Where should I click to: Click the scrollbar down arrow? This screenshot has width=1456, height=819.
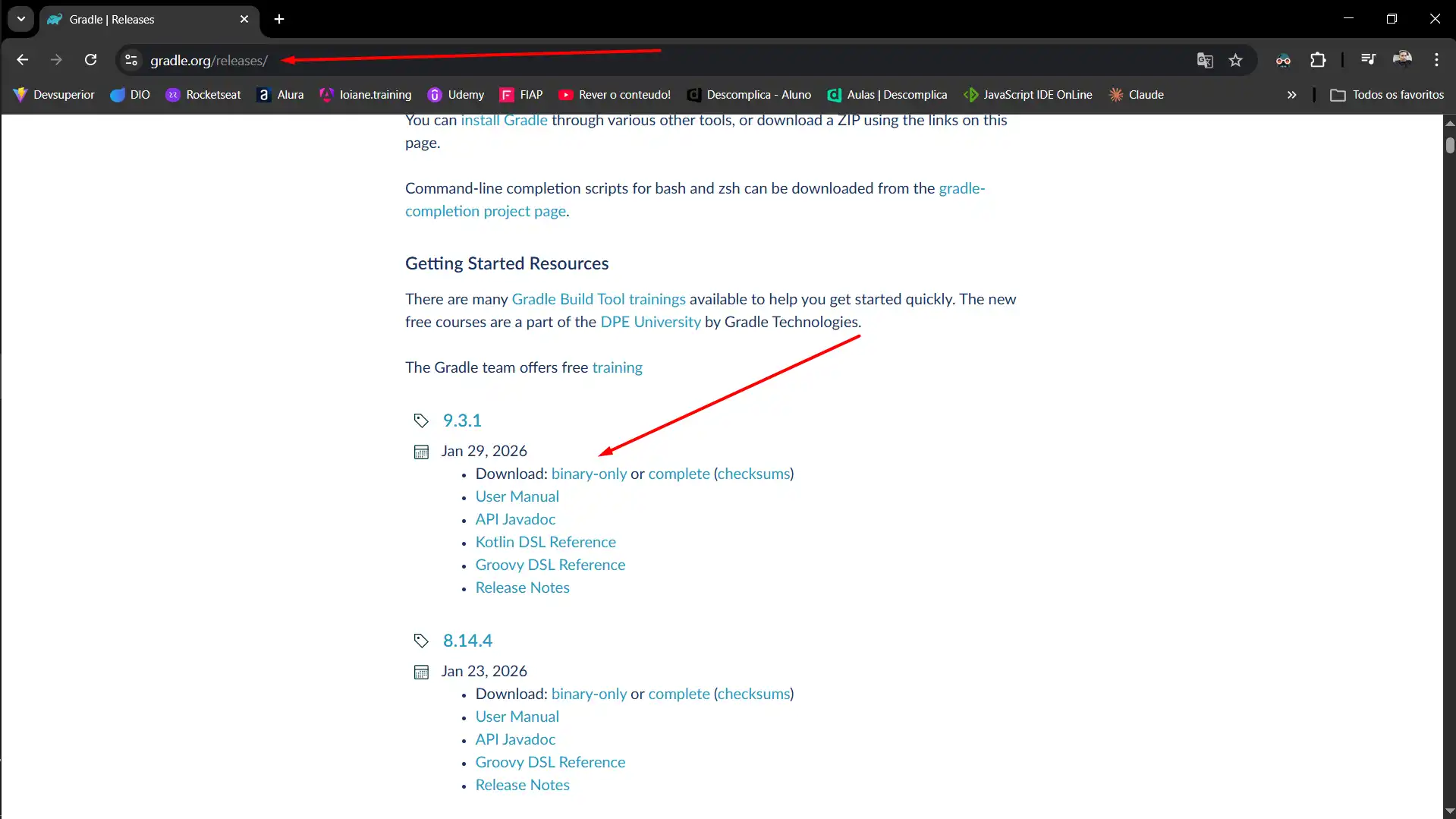[x=1449, y=811]
